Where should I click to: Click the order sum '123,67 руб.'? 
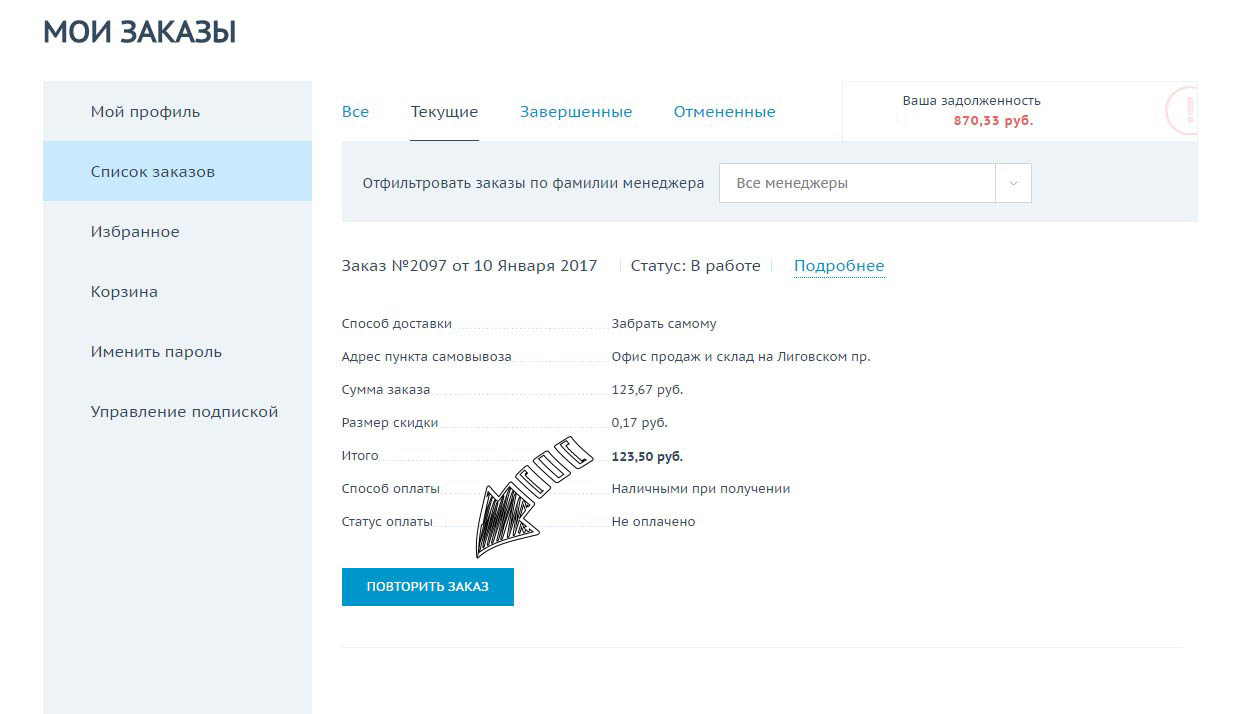click(x=647, y=390)
